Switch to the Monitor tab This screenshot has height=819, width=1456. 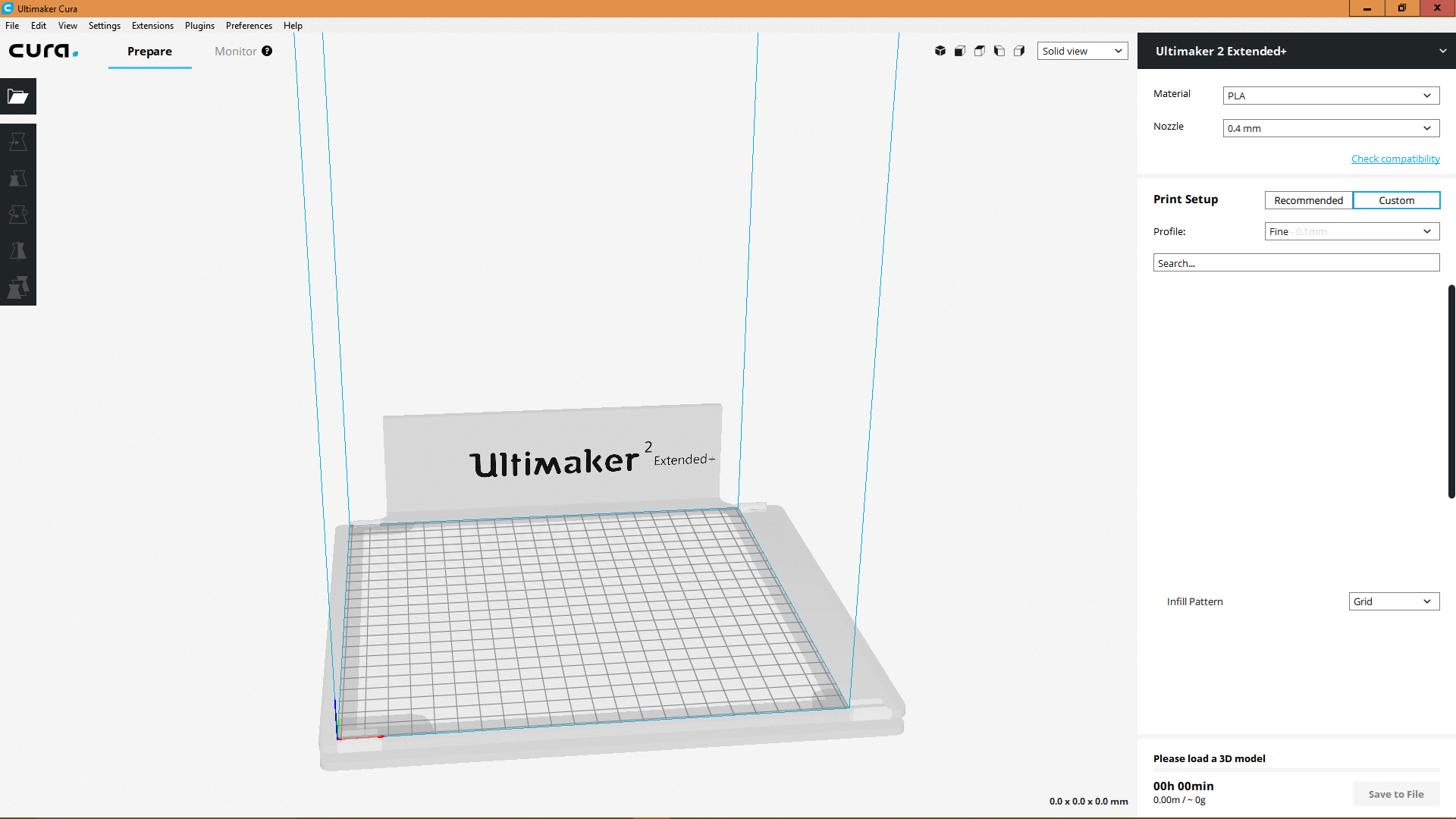click(235, 52)
